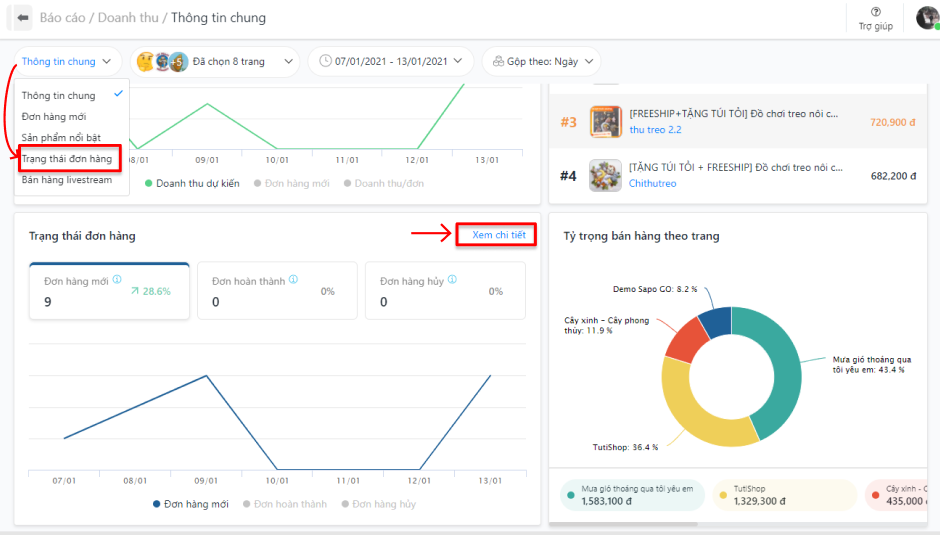
Task: Select Bán hàng livestream from the menu
Action: (73, 179)
